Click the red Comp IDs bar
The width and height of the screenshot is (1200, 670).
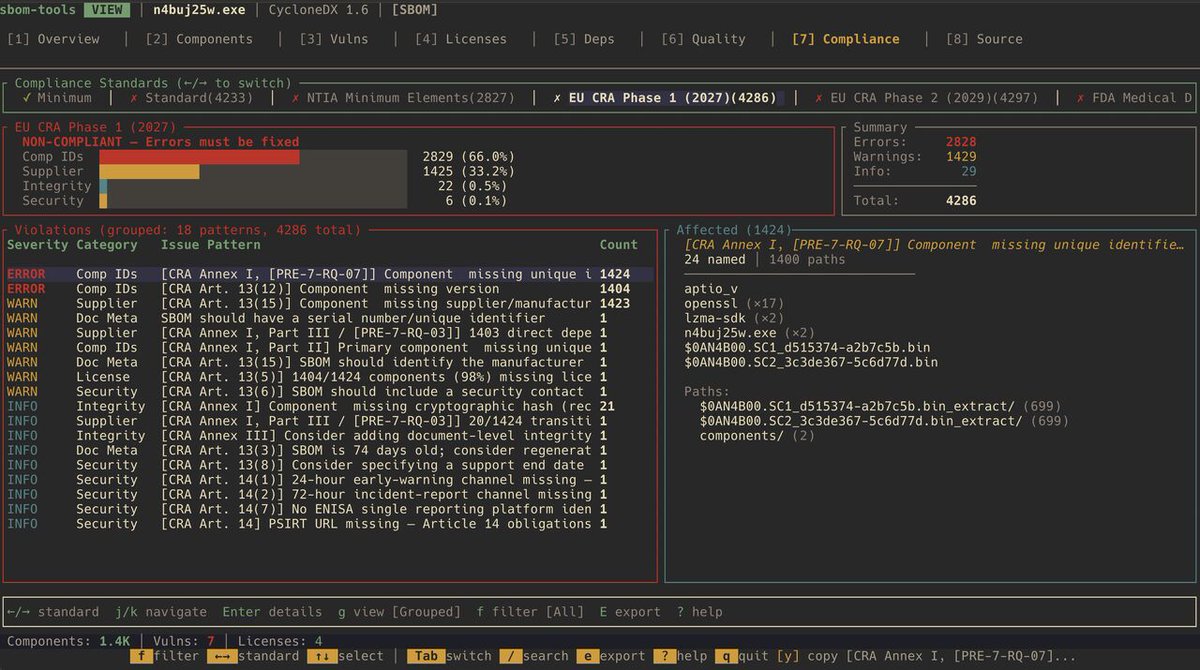click(199, 157)
